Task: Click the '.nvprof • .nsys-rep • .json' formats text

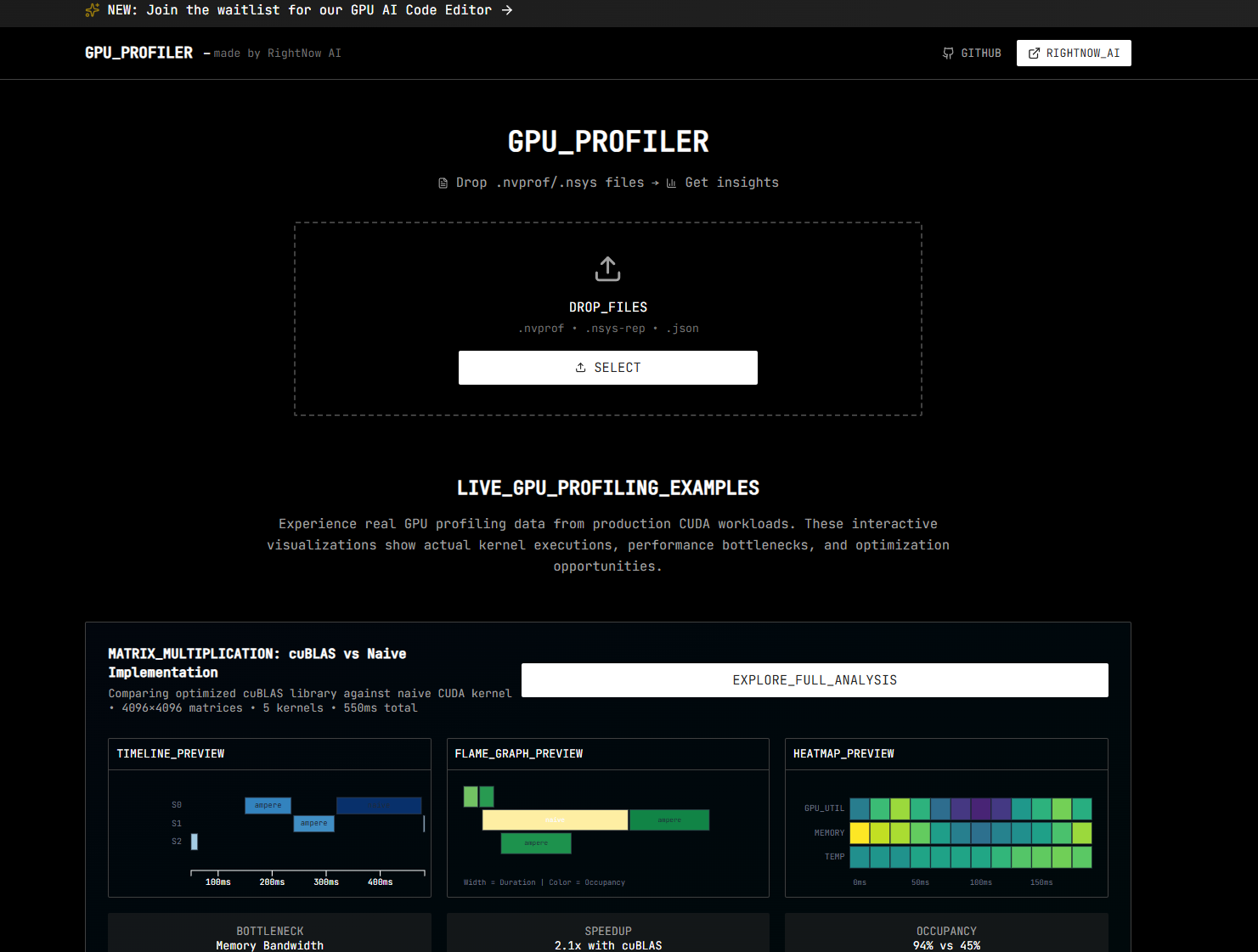Action: click(608, 329)
